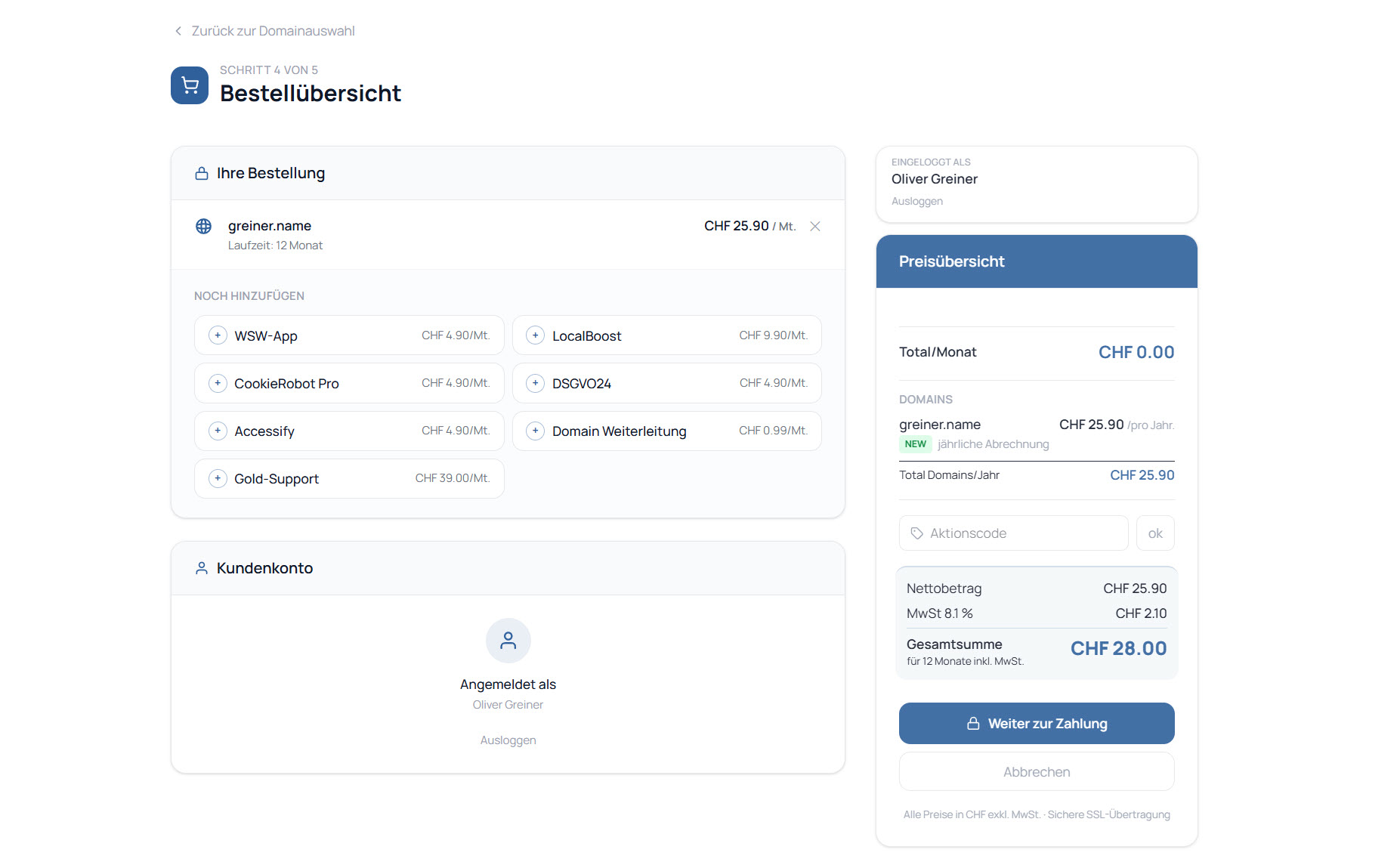Screen dimensions: 1400x865
Task: Proceed with Weiter zur Zahlung button
Action: pos(1036,724)
